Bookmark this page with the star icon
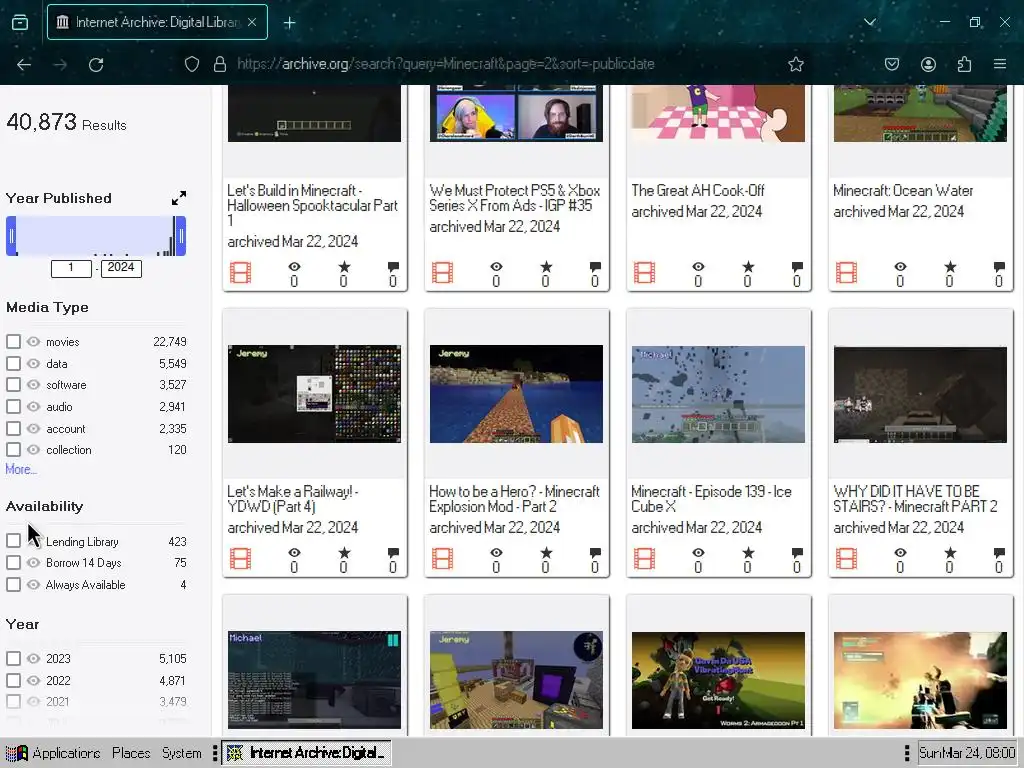 coord(795,64)
